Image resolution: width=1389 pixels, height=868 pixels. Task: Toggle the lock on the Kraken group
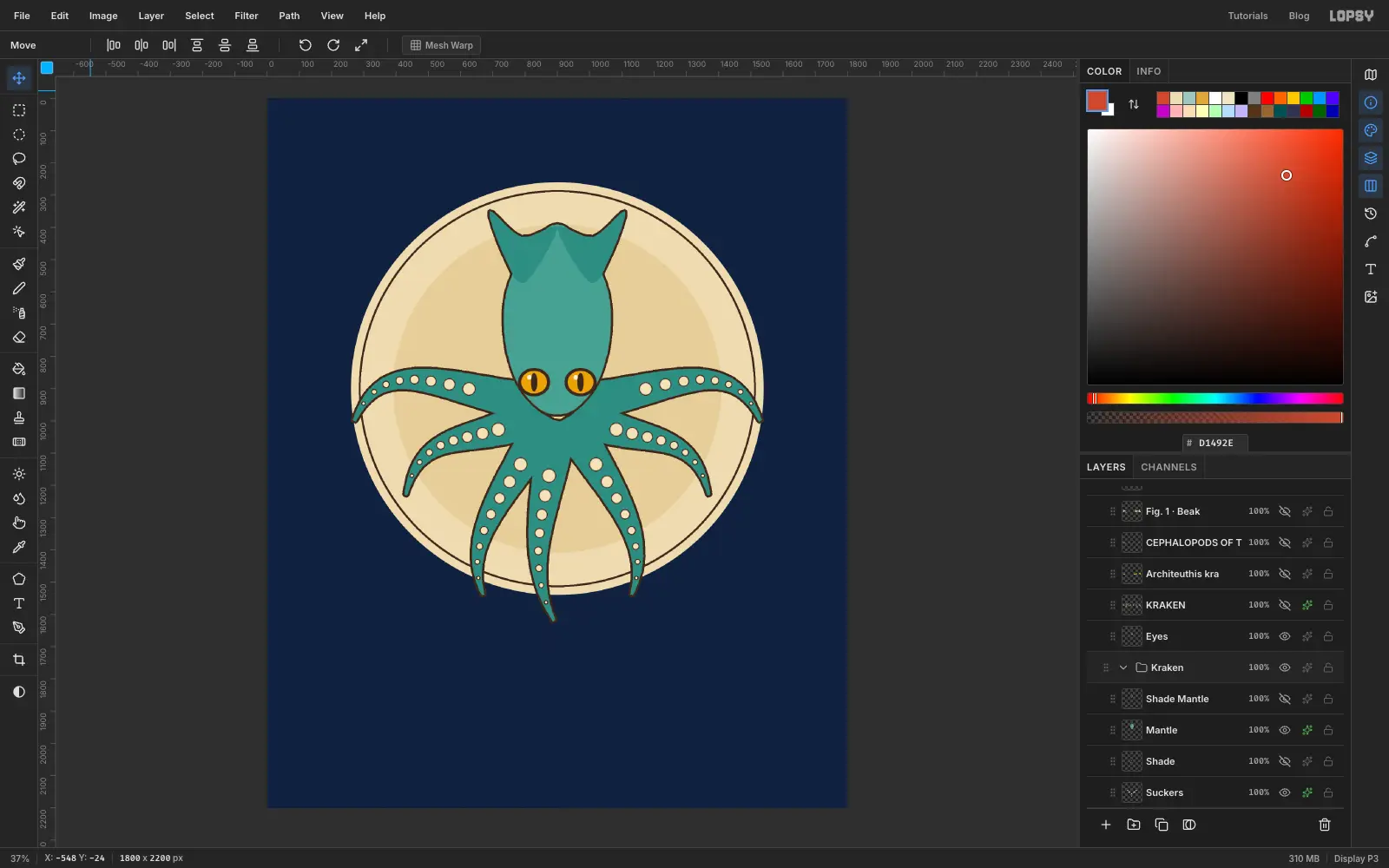point(1328,667)
